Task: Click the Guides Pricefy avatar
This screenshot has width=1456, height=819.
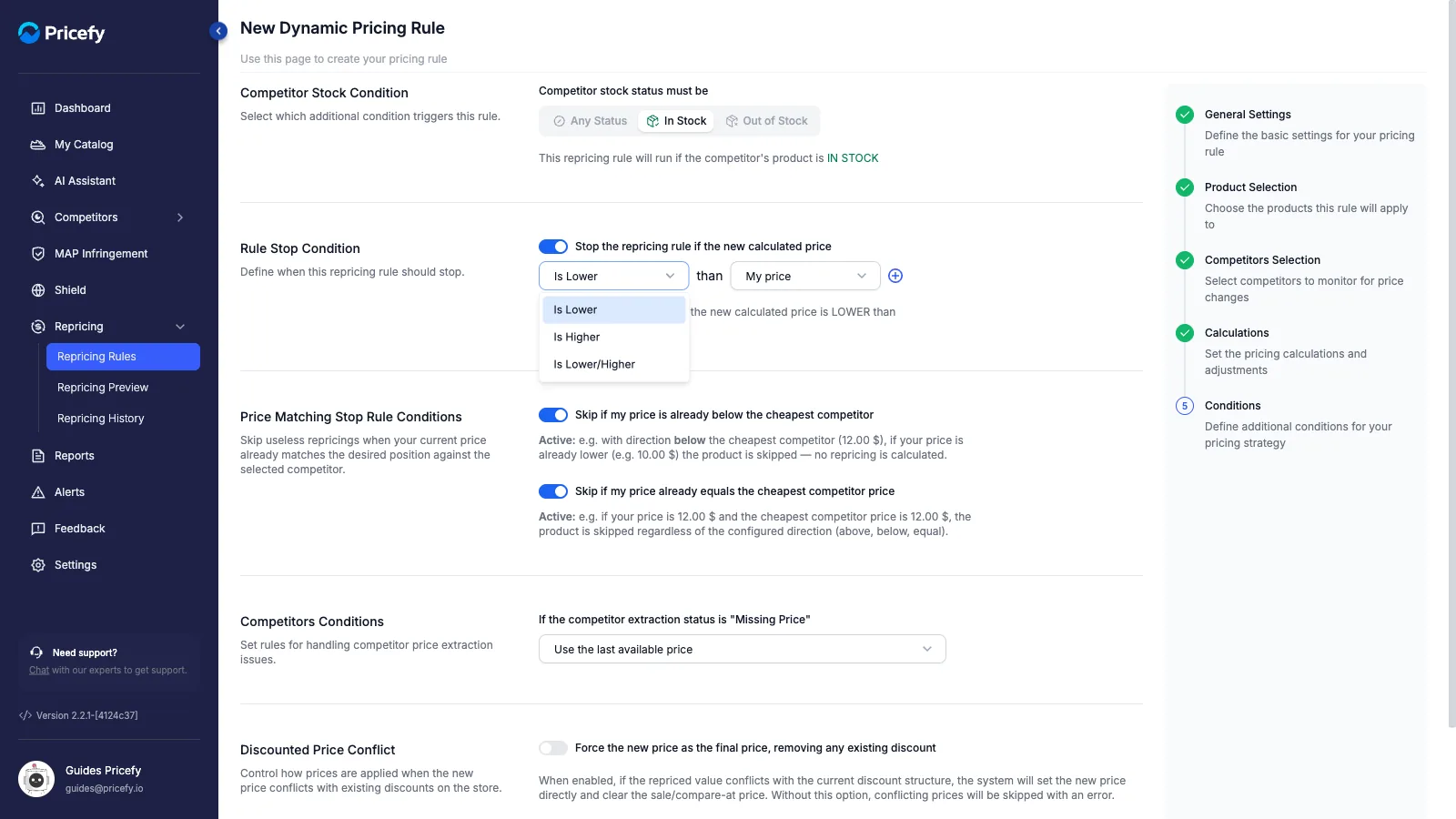Action: 36,779
